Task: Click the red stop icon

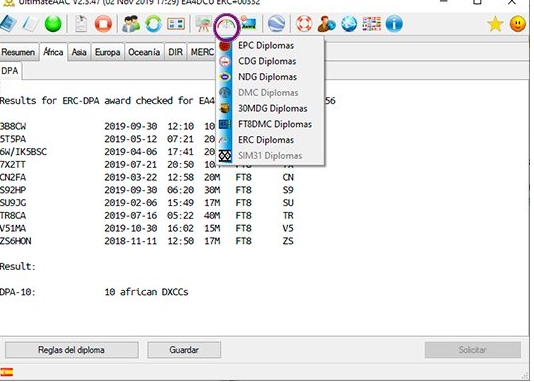Action: point(103,24)
